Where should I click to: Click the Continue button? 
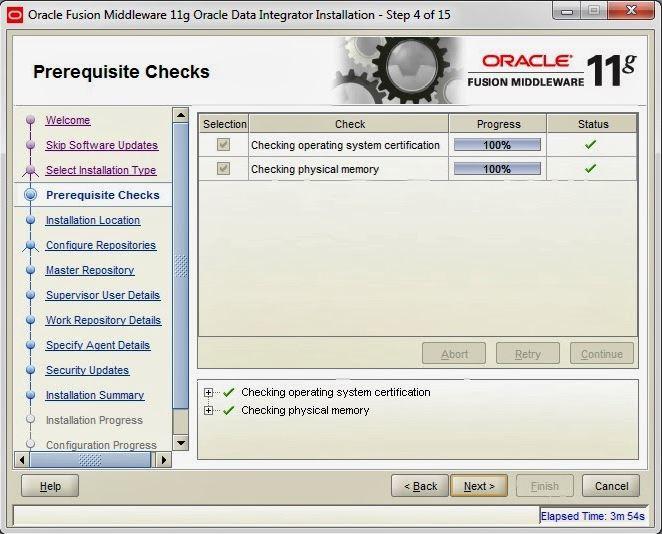[x=602, y=353]
